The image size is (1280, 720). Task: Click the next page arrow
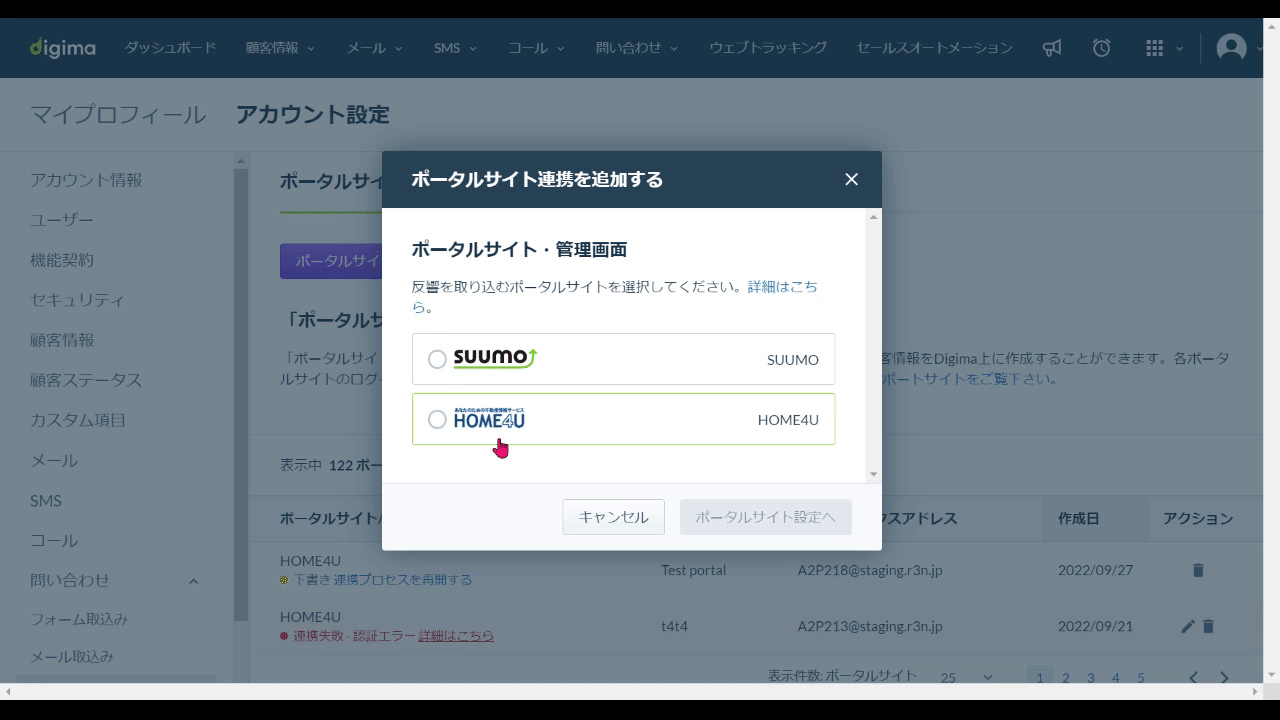1225,678
